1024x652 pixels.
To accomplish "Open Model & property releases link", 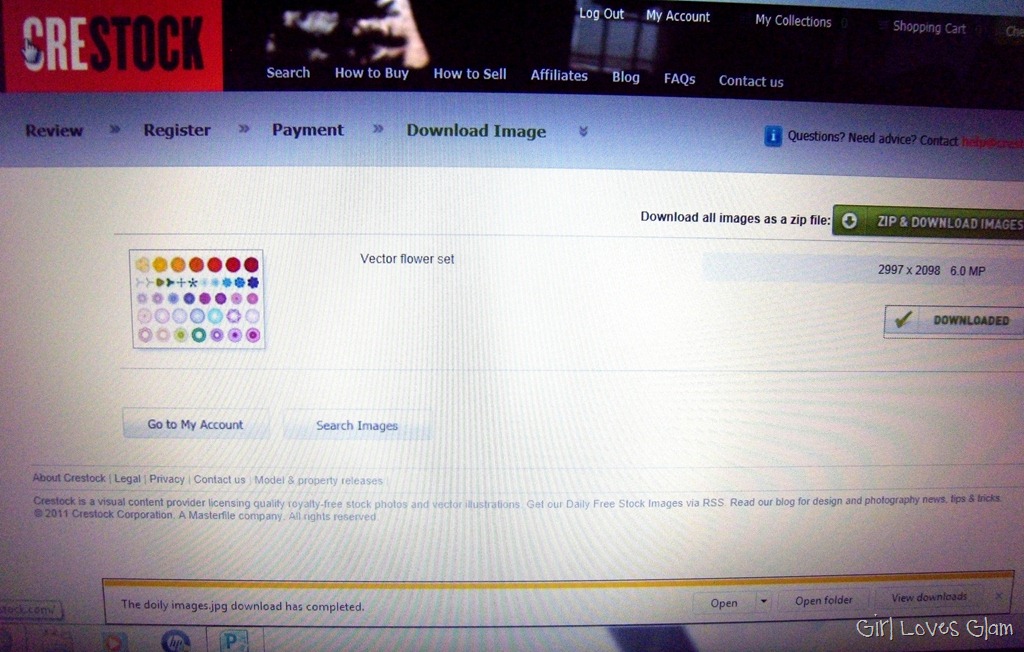I will 318,480.
